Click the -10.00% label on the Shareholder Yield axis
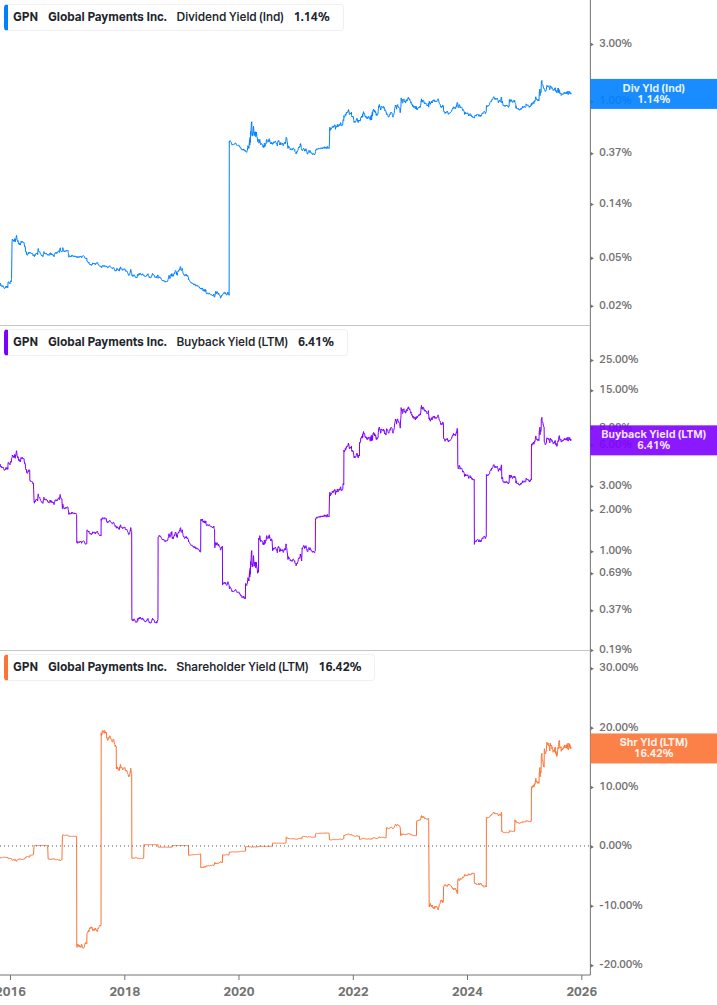The width and height of the screenshot is (717, 1005). click(618, 906)
